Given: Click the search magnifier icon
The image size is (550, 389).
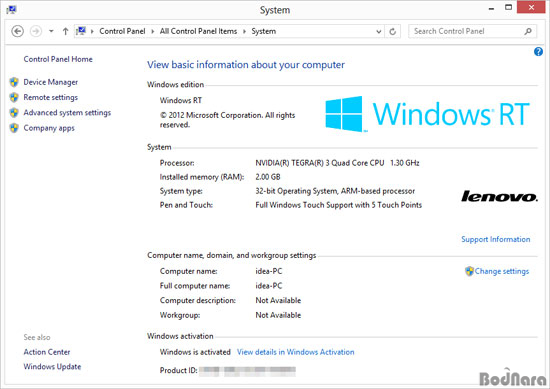Looking at the screenshot, I should (x=528, y=31).
